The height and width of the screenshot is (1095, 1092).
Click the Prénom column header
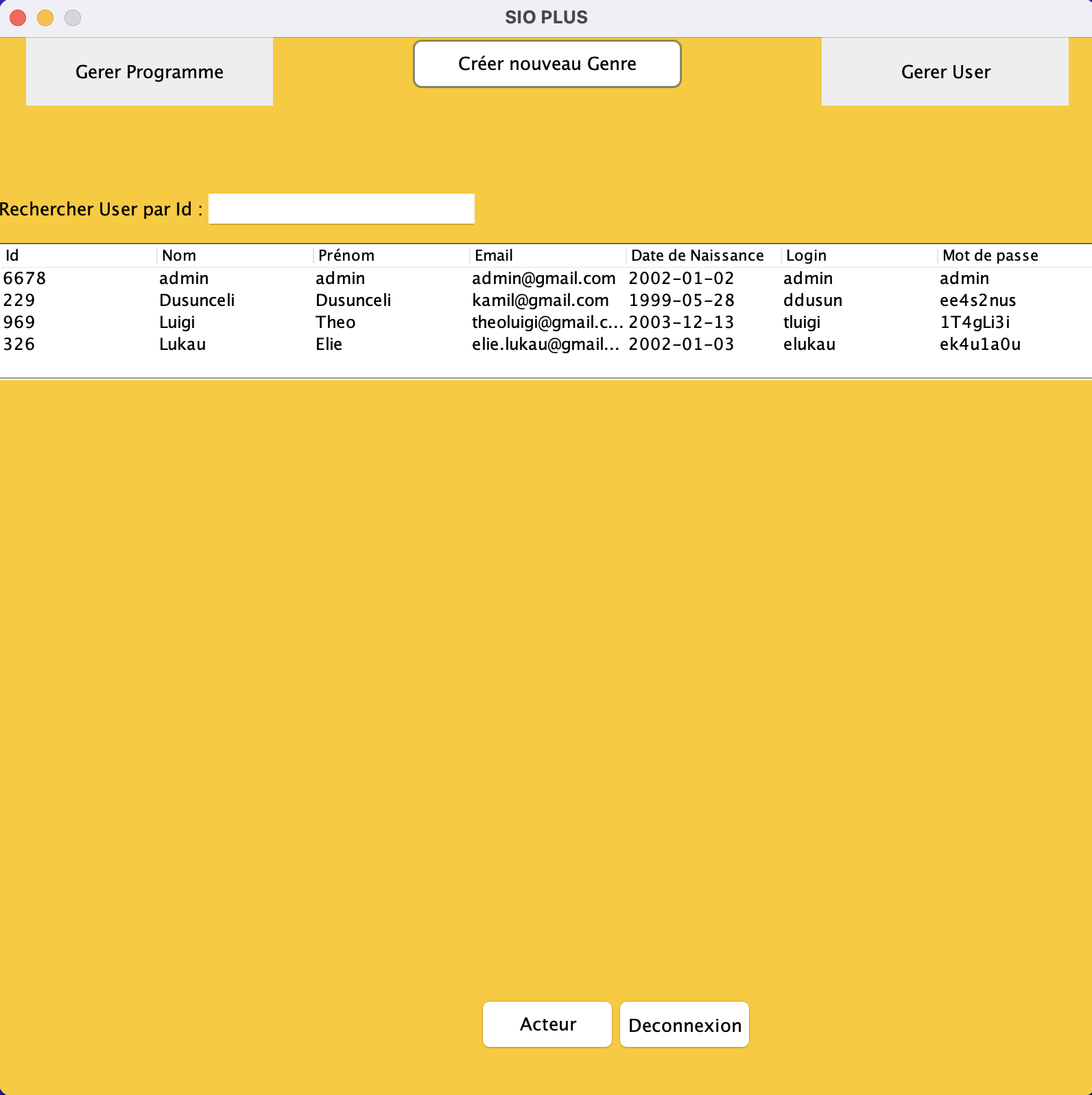(x=391, y=255)
